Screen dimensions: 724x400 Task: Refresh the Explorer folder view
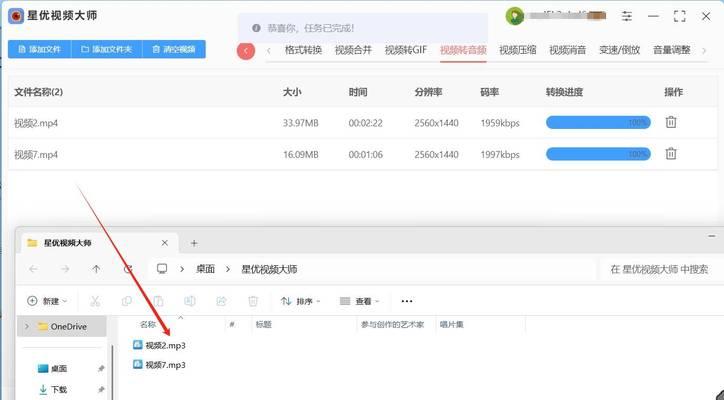pos(128,269)
